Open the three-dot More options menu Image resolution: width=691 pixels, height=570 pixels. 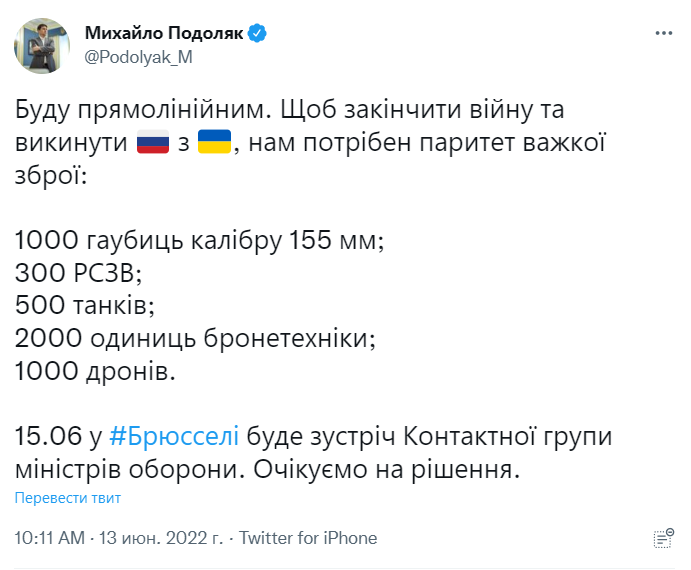664,33
